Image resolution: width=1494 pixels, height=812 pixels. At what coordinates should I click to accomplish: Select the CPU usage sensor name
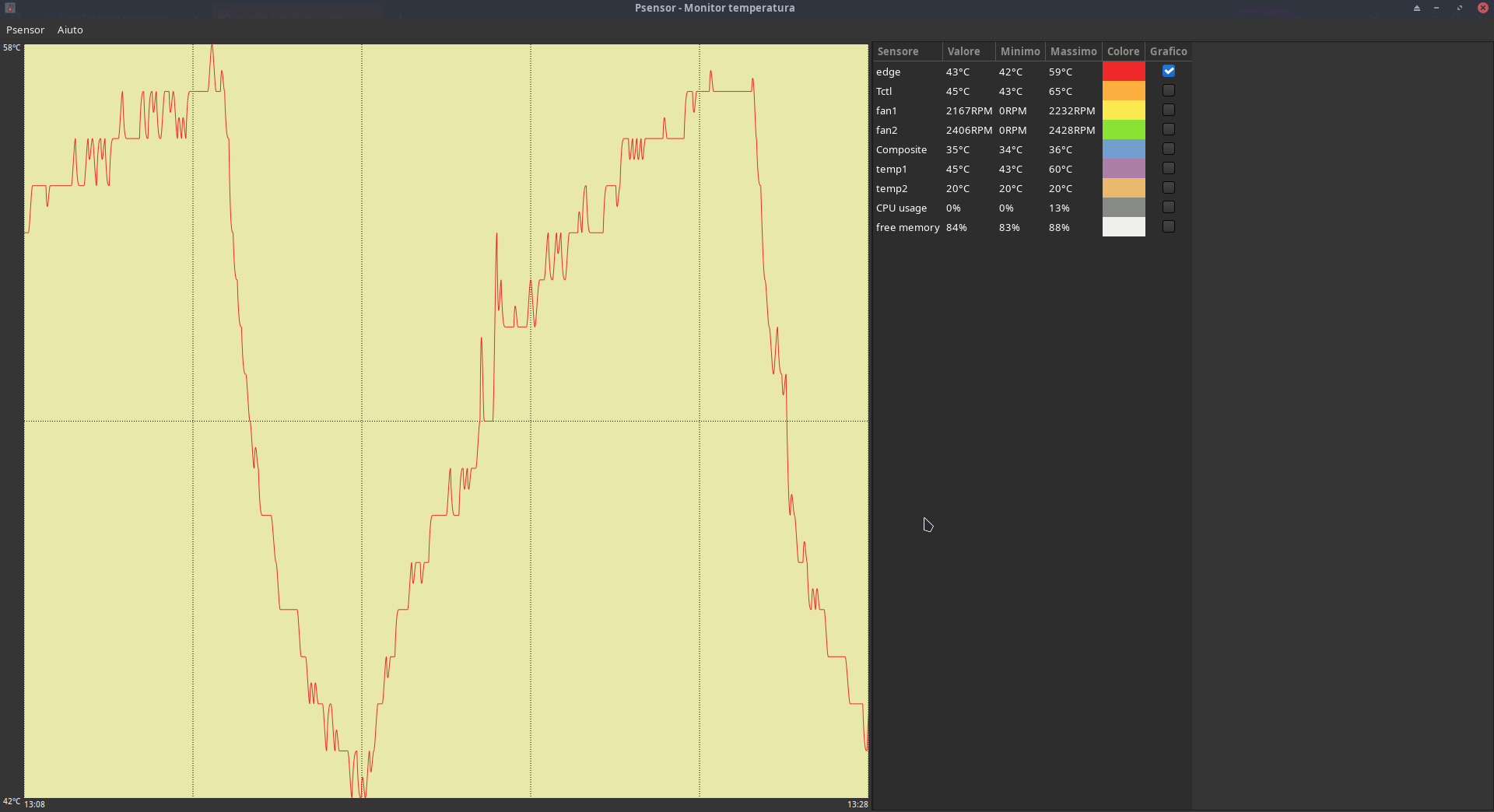click(x=901, y=208)
